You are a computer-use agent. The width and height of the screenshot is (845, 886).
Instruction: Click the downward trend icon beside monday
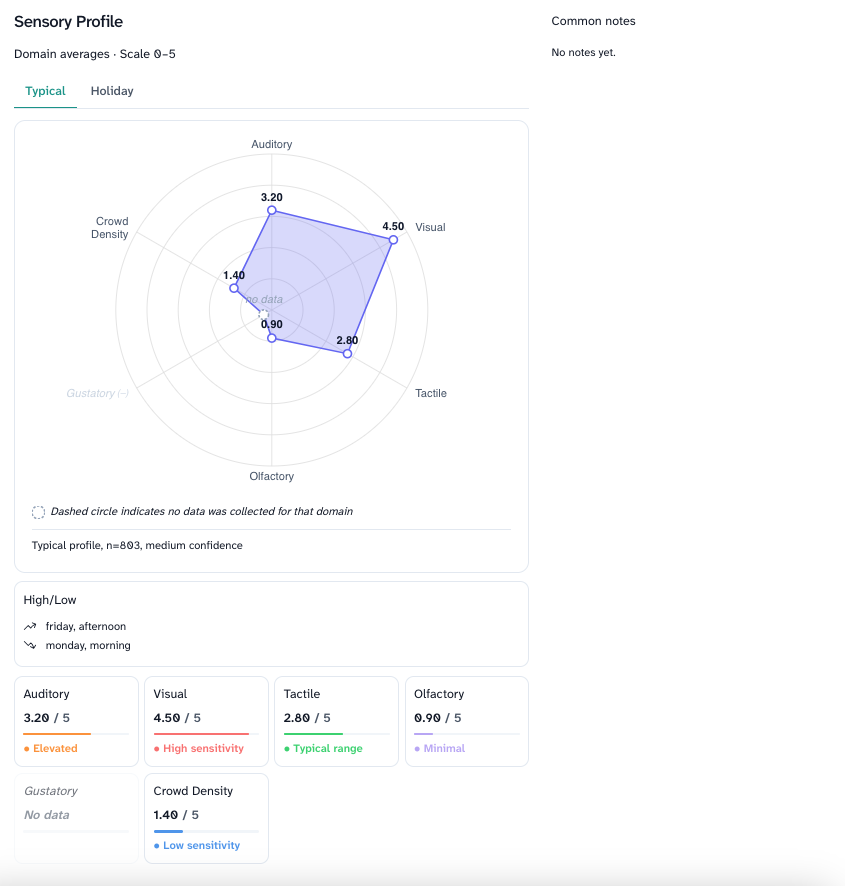click(x=30, y=645)
